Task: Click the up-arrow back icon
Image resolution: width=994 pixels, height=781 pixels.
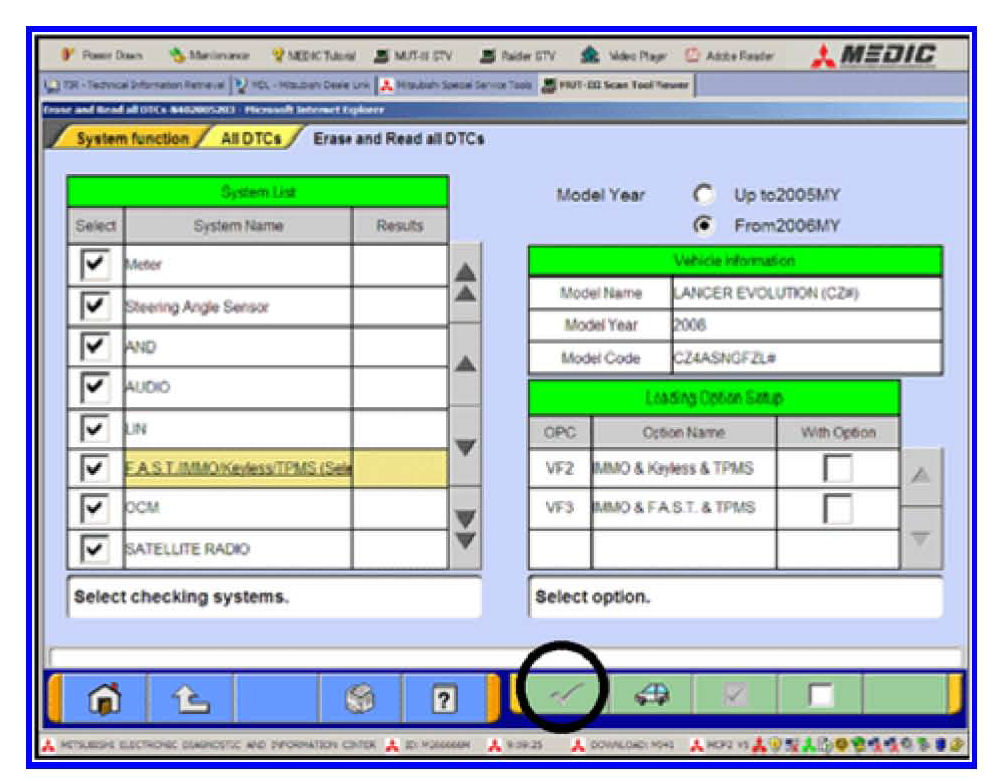Action: click(191, 696)
